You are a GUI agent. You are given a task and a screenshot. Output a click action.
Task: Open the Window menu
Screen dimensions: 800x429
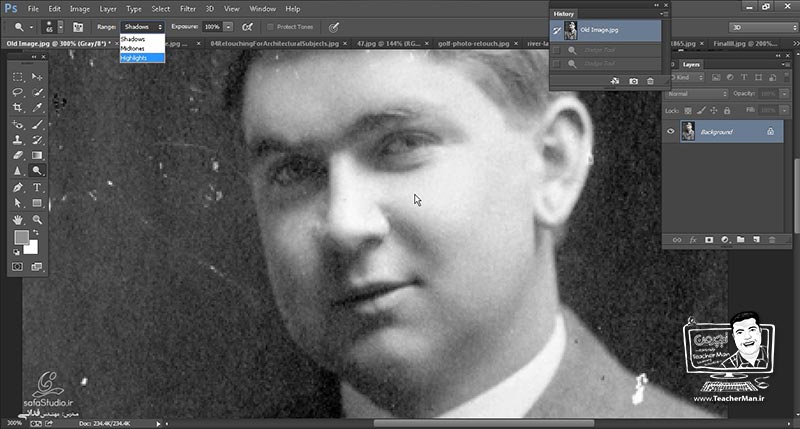262,9
